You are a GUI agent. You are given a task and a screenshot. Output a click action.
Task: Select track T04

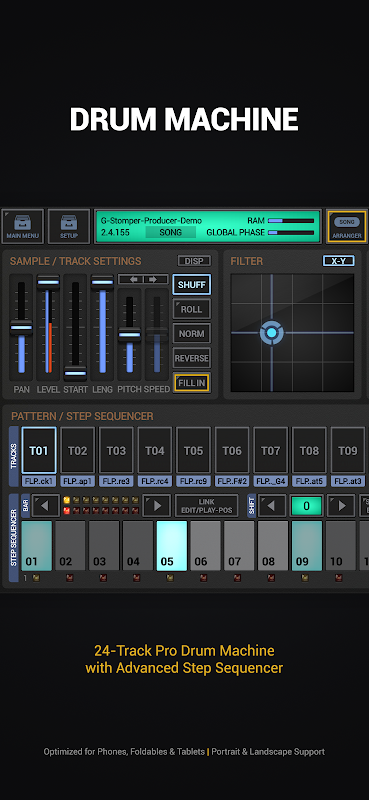coord(155,451)
